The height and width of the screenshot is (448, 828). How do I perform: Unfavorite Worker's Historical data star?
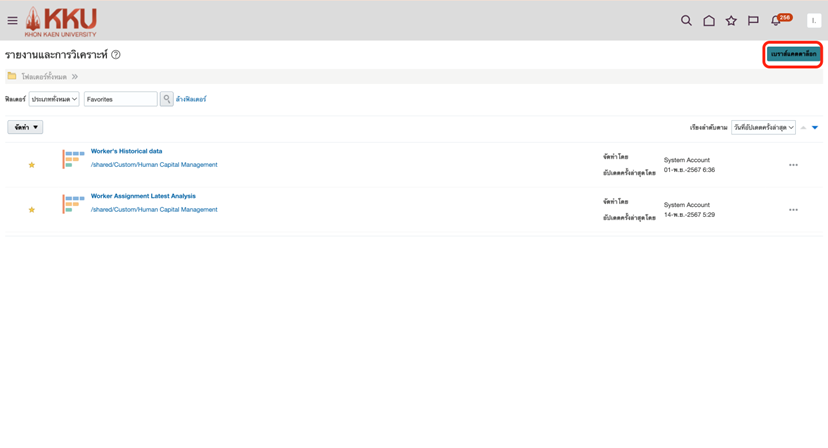point(32,165)
